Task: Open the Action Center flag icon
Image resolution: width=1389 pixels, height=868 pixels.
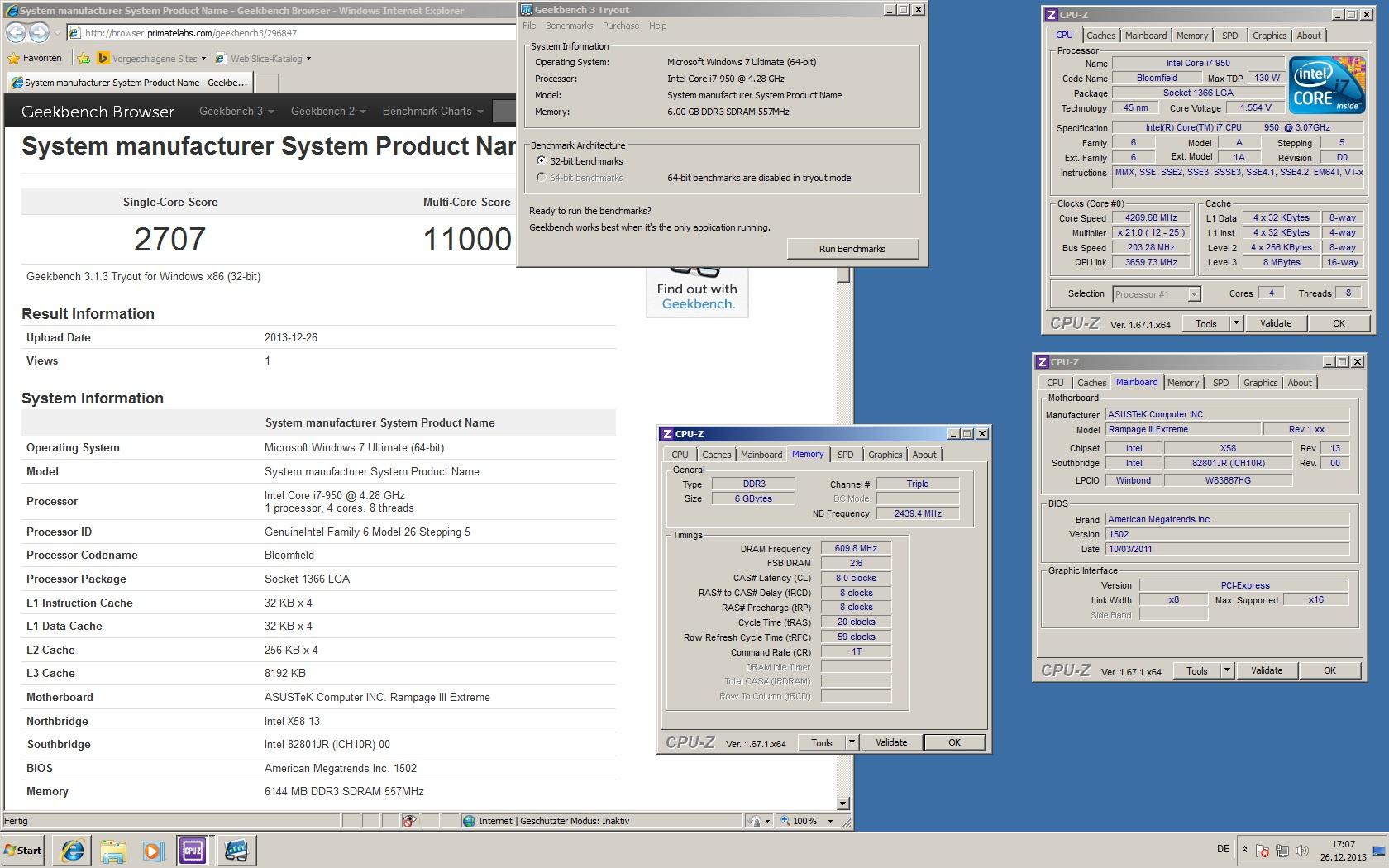Action: click(x=1263, y=851)
